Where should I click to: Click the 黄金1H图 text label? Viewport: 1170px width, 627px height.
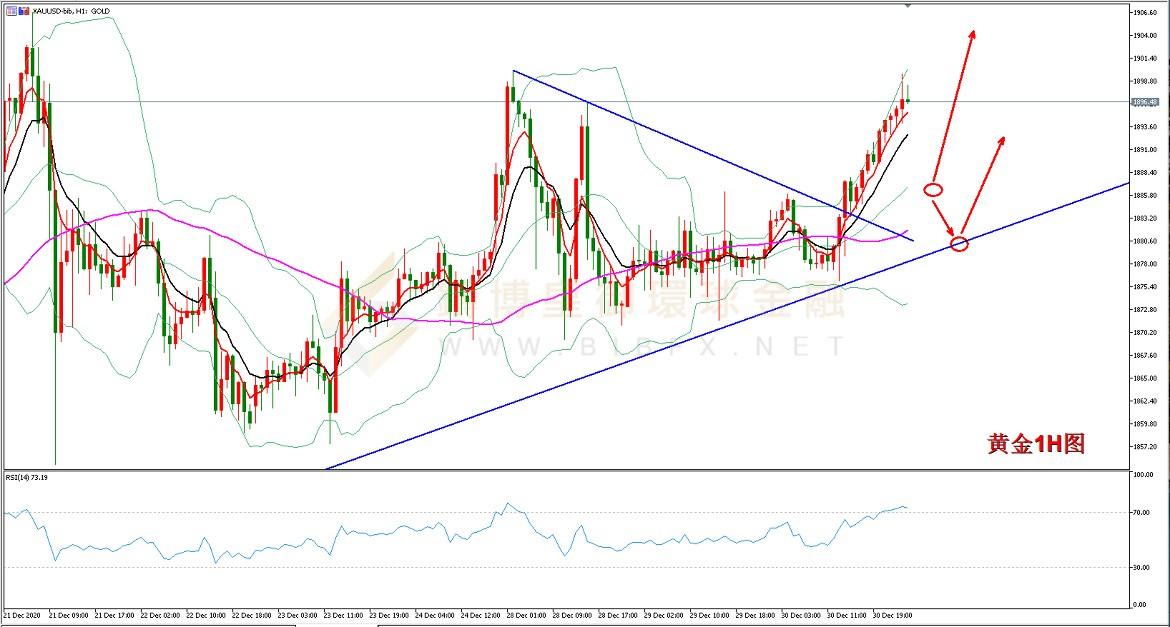point(1035,444)
